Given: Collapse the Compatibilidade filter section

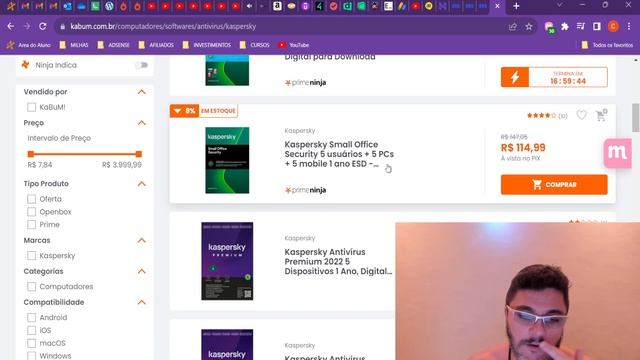Looking at the screenshot, I should click(x=142, y=302).
